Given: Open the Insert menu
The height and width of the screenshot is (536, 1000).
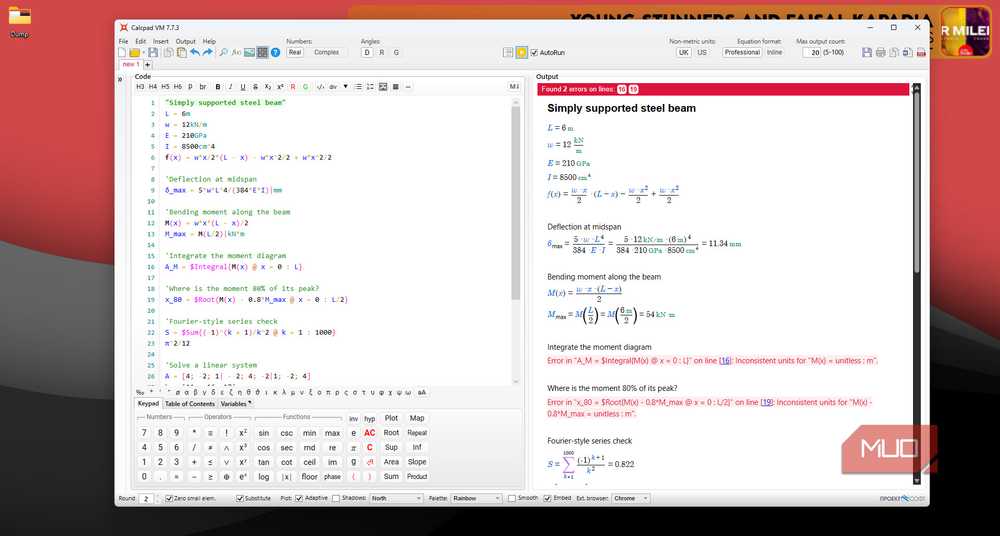Looking at the screenshot, I should [x=161, y=41].
